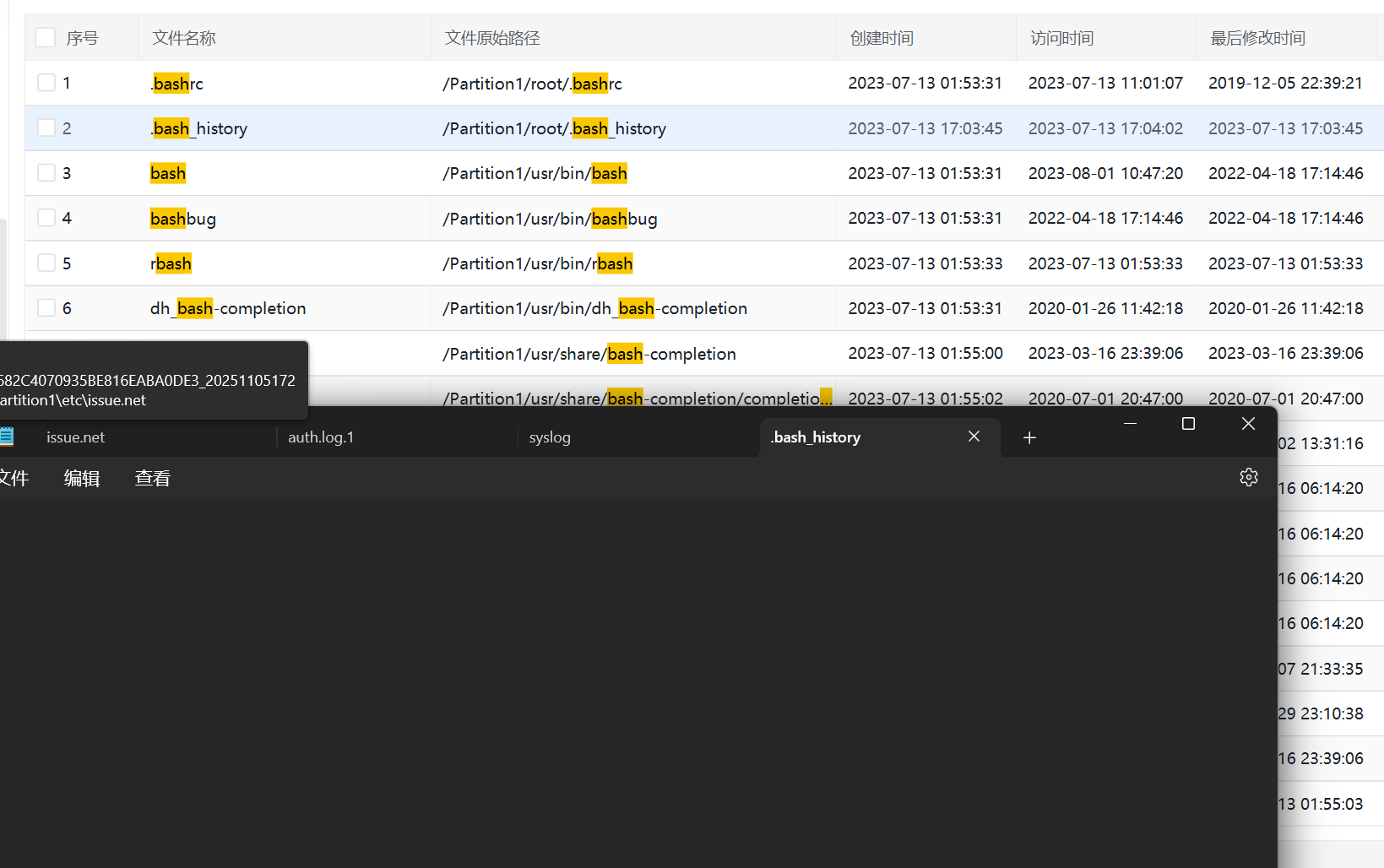
Task: Sort by 文件名称 column header
Action: coord(184,38)
